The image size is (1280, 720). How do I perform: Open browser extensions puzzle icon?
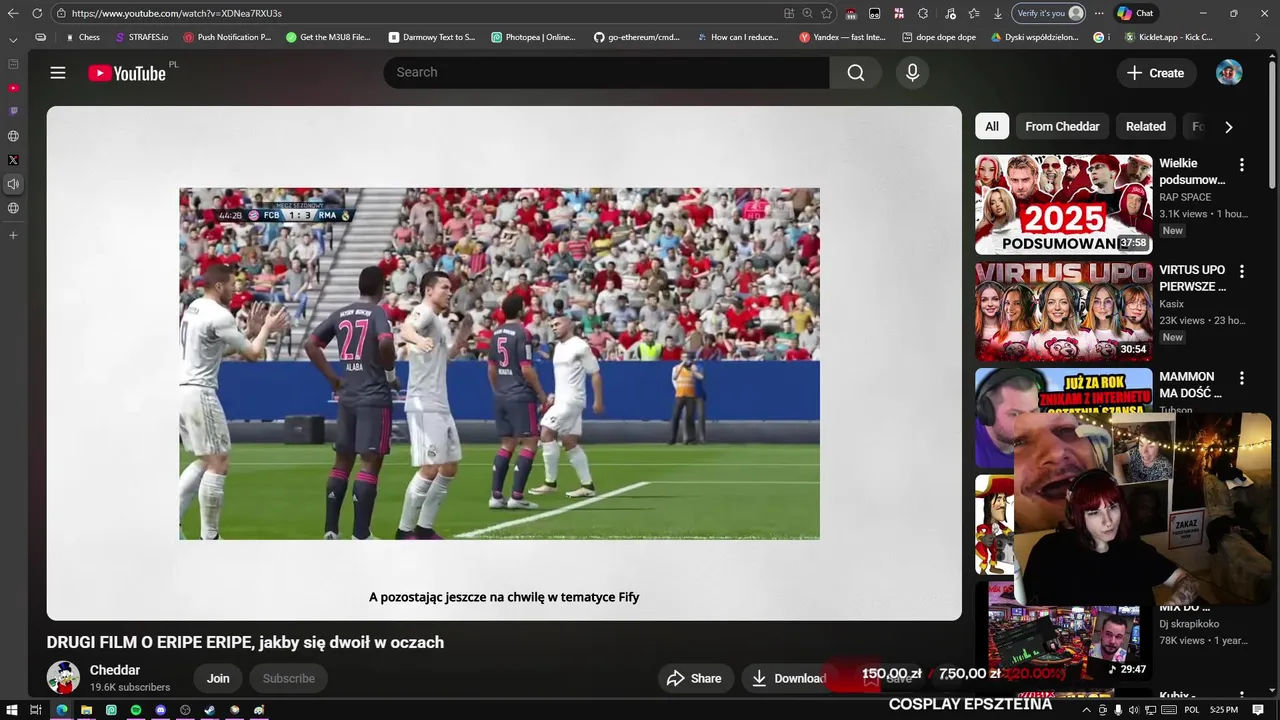click(923, 13)
